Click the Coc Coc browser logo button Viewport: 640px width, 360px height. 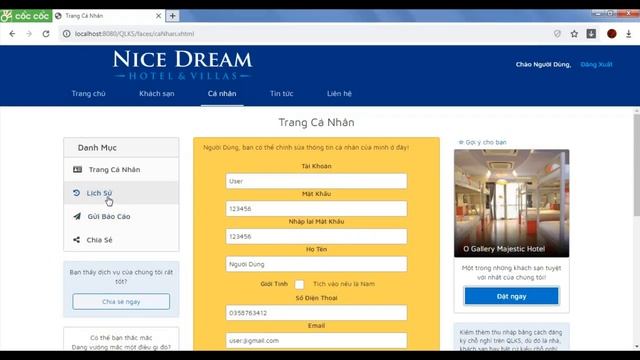26,16
